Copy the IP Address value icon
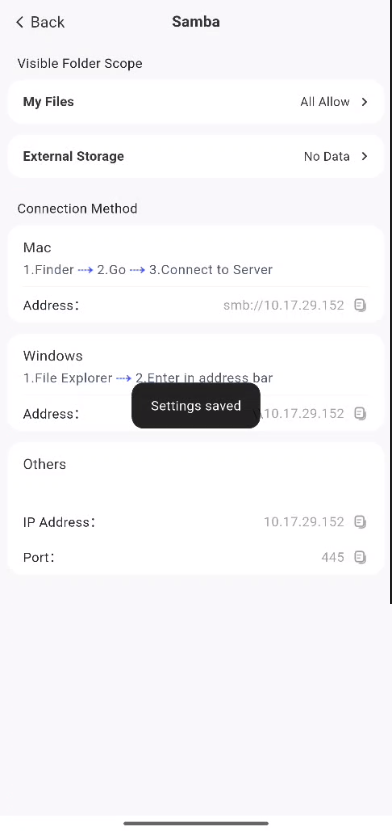 point(360,522)
